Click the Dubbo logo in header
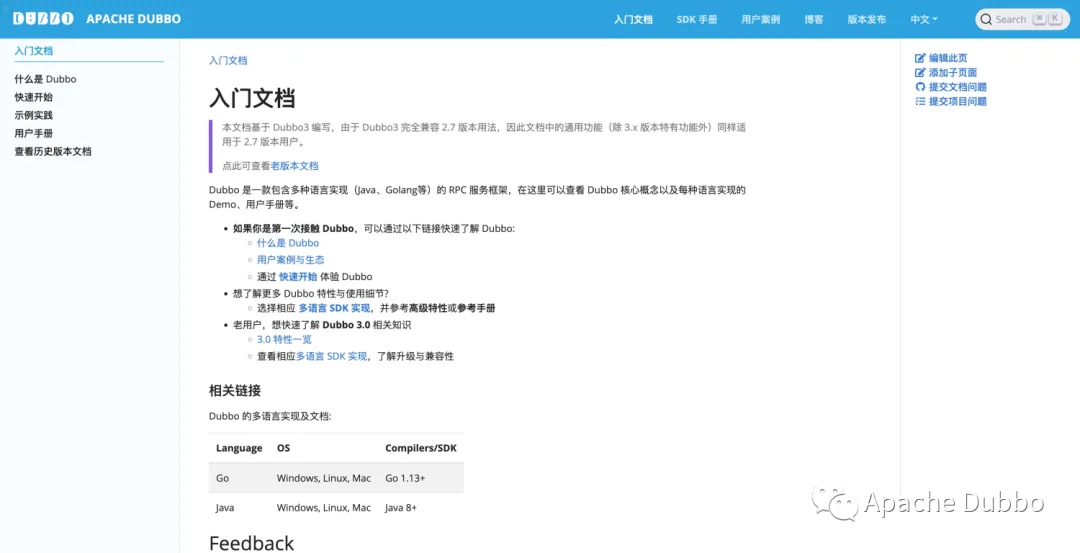Viewport: 1080px width, 553px height. point(43,19)
